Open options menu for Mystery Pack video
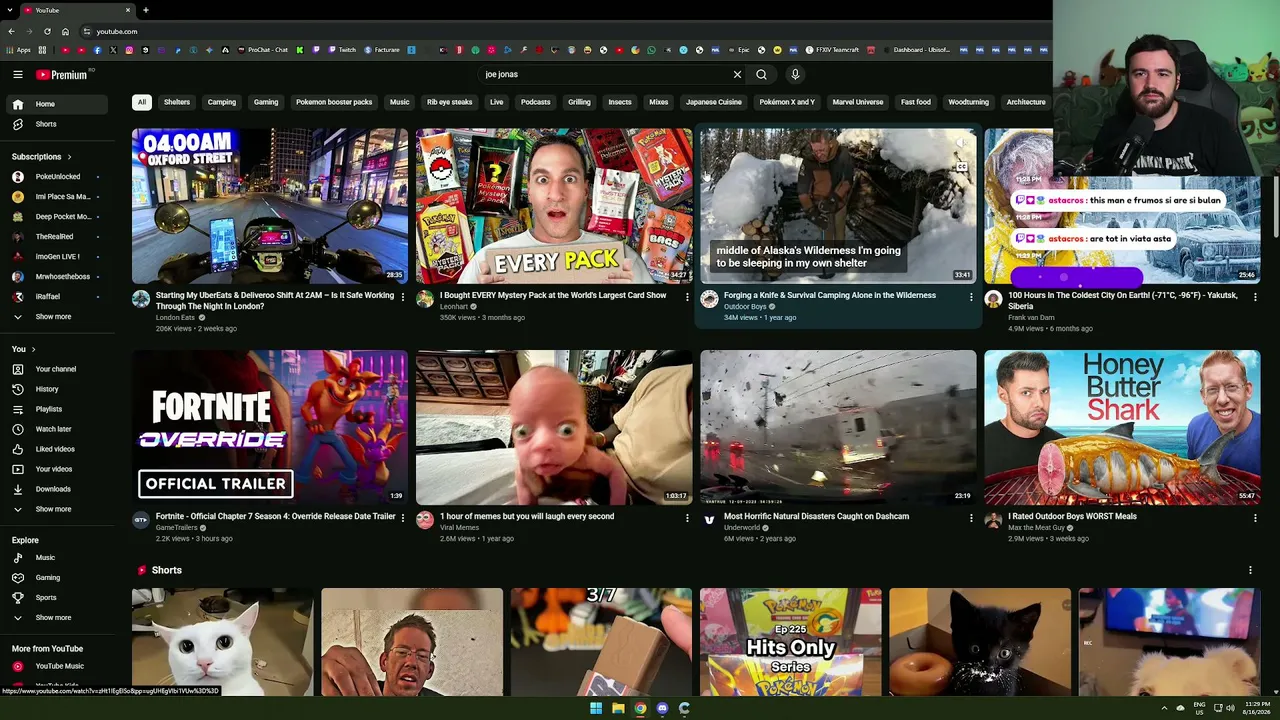Image resolution: width=1280 pixels, height=720 pixels. click(687, 297)
